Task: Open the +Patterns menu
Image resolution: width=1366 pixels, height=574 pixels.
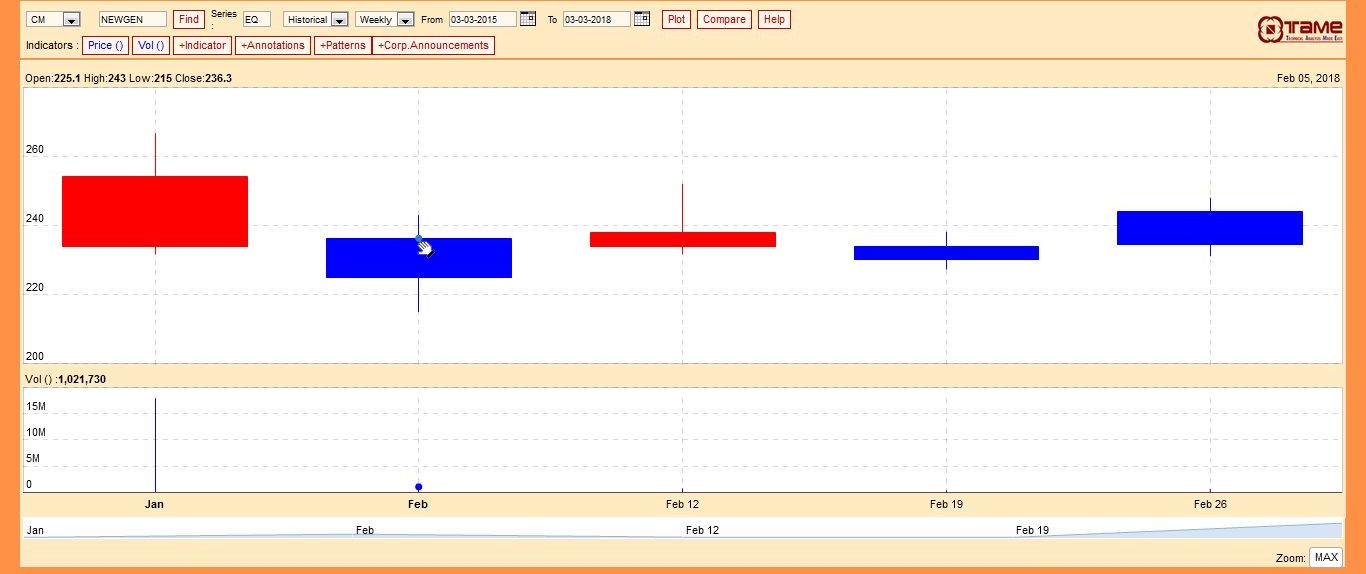Action: [343, 46]
